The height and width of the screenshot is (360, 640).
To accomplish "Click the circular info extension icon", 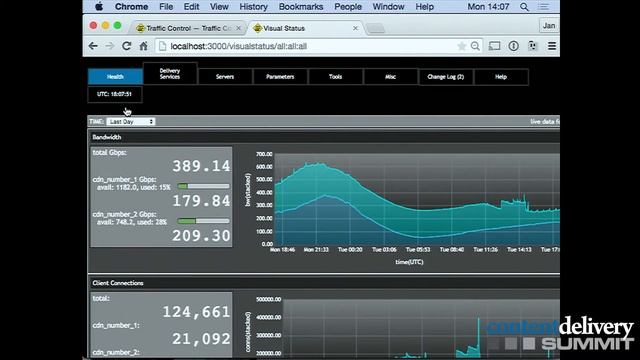I will pyautogui.click(x=513, y=46).
